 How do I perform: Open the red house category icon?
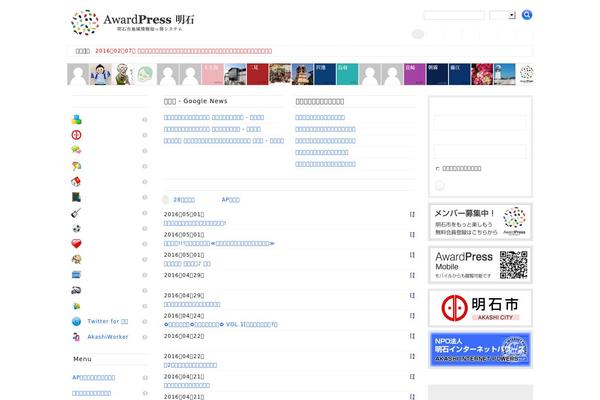pyautogui.click(x=77, y=181)
